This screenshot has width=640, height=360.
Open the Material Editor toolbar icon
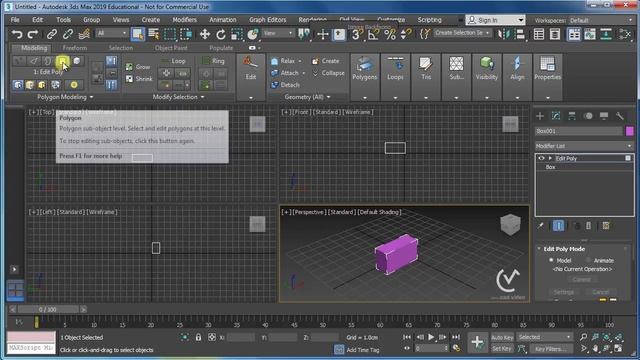coord(624,34)
